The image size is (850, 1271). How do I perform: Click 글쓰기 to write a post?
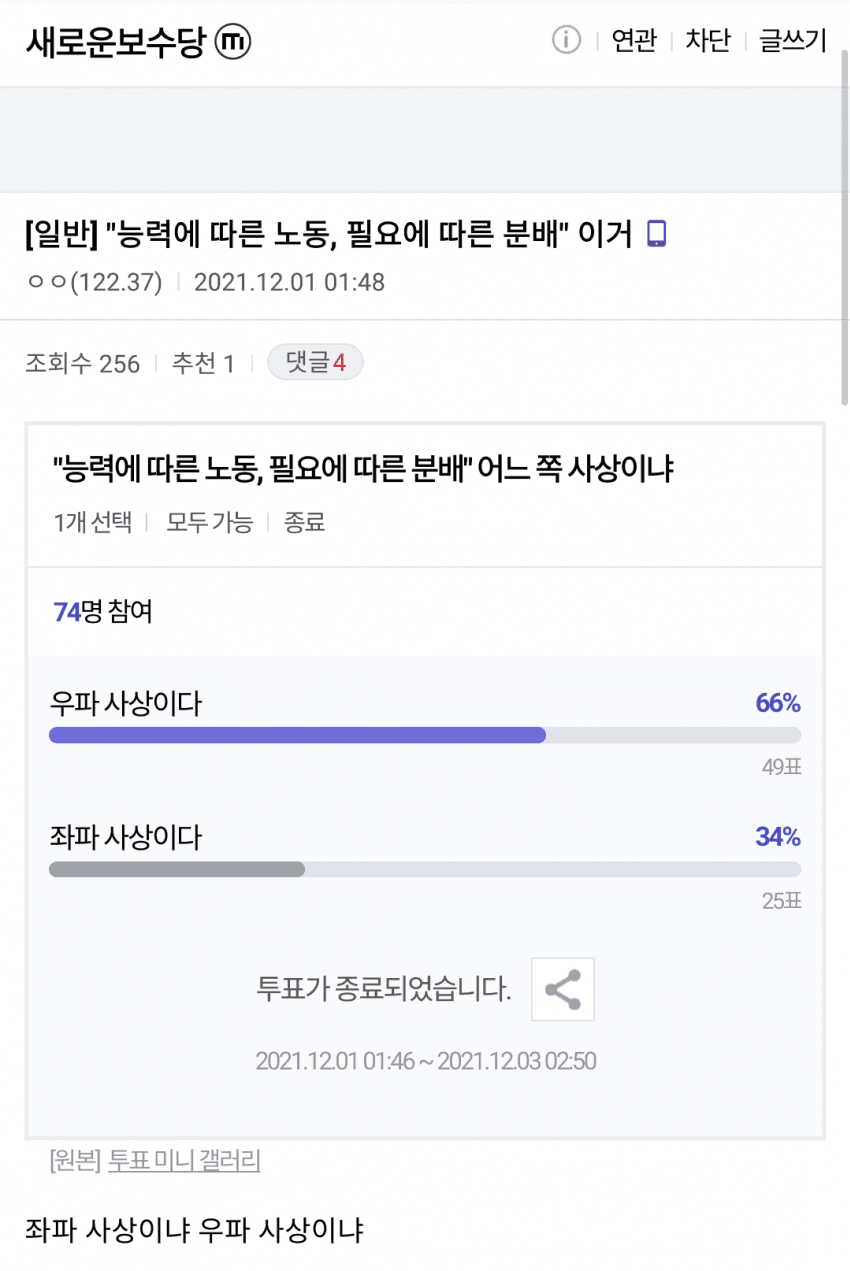(792, 41)
